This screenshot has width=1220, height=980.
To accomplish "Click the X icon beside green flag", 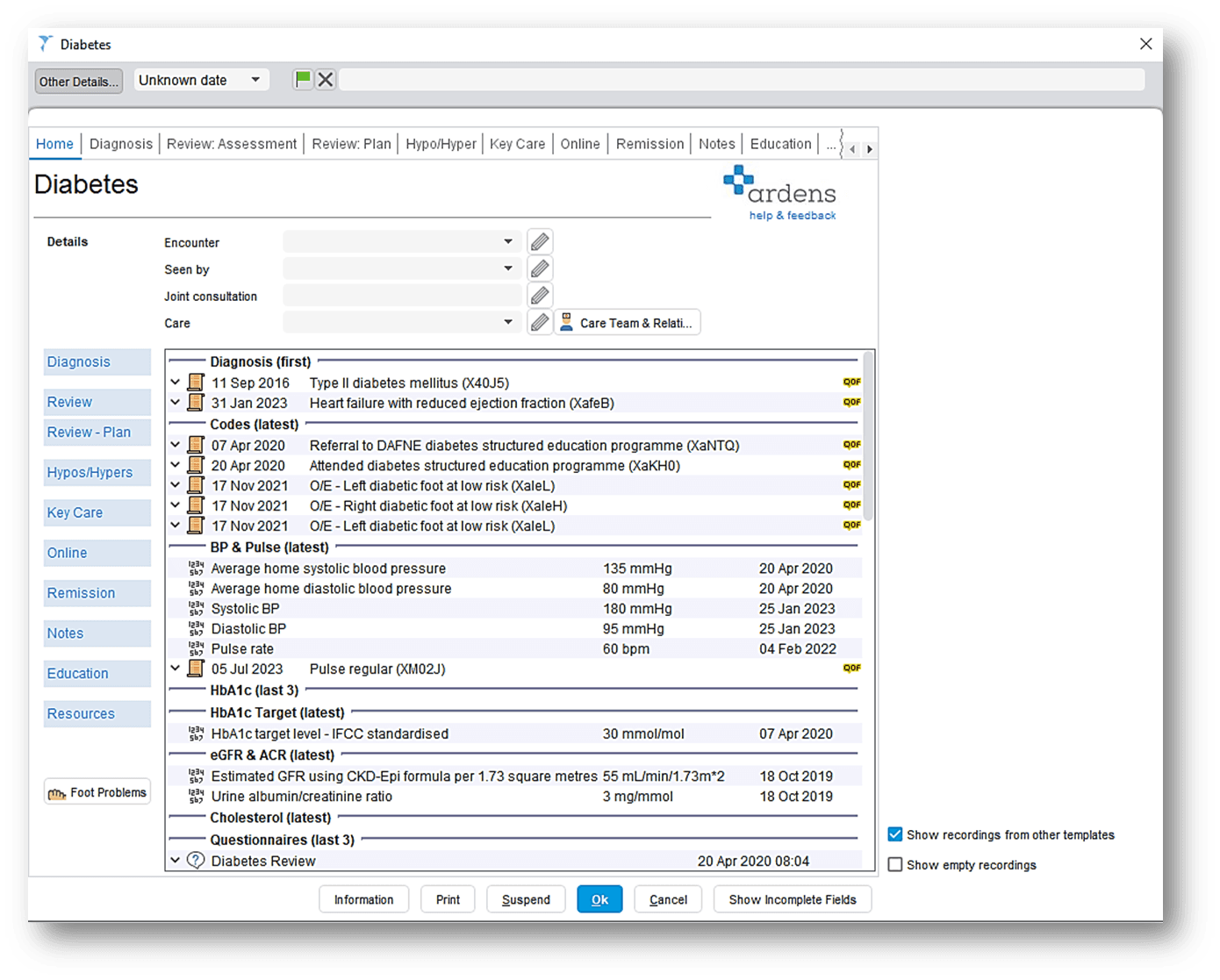I will (x=326, y=80).
